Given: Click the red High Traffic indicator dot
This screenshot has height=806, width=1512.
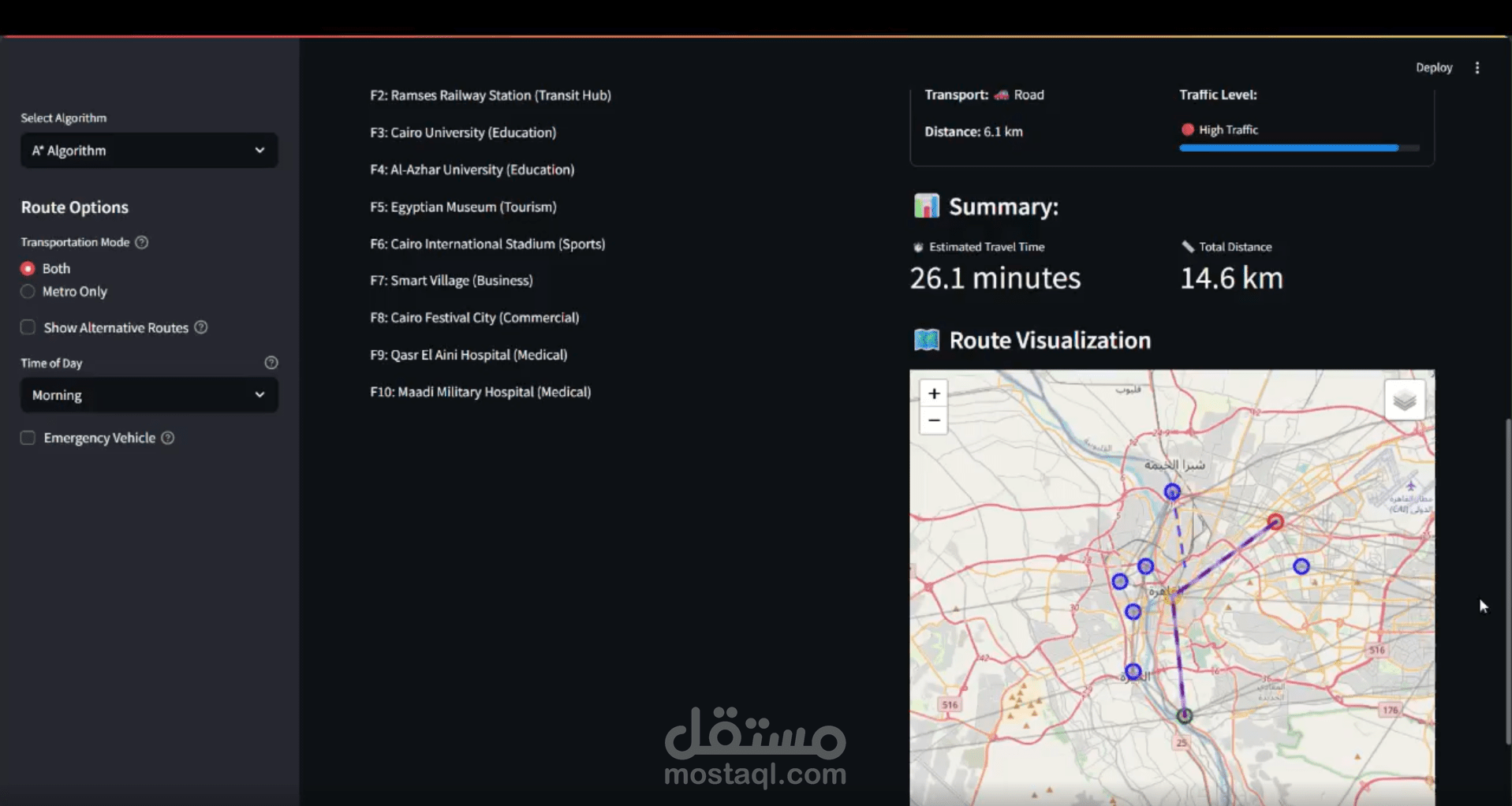Looking at the screenshot, I should pos(1187,130).
